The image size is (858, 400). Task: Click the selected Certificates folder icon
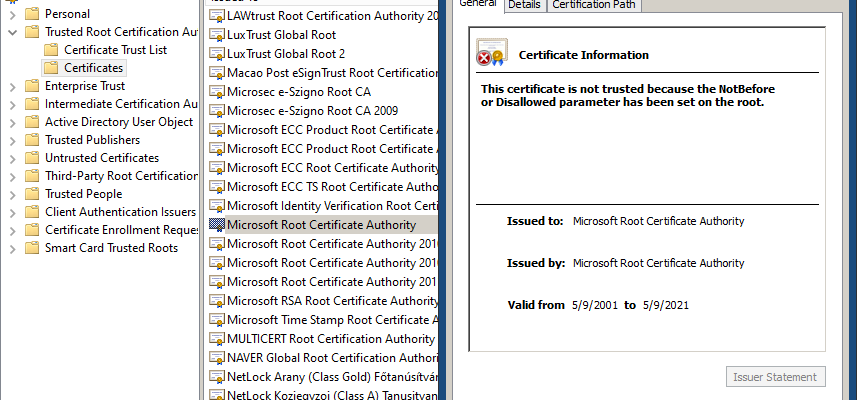(51, 68)
